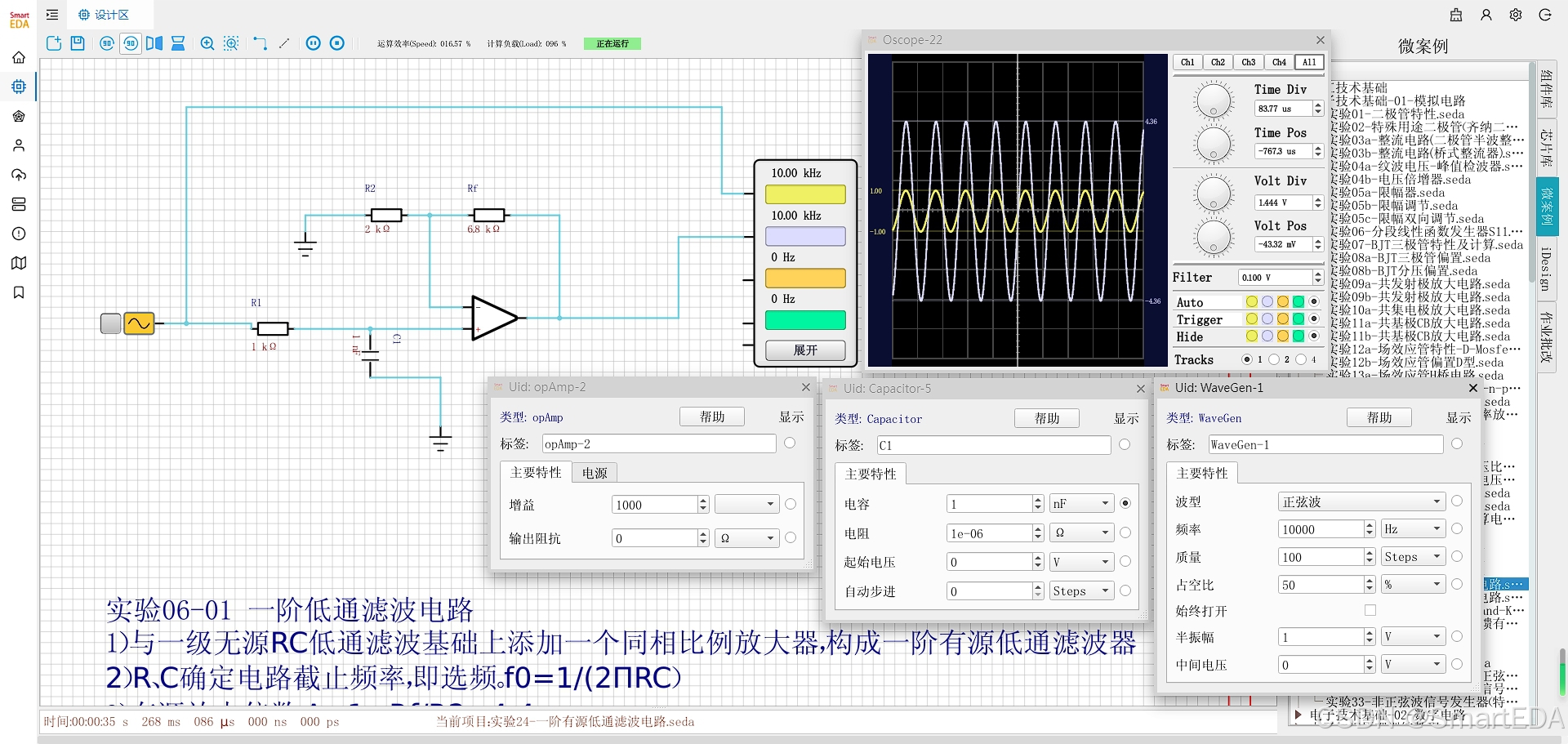This screenshot has height=744, width=1568.
Task: Select the right-angle wire tool
Action: pos(261,43)
